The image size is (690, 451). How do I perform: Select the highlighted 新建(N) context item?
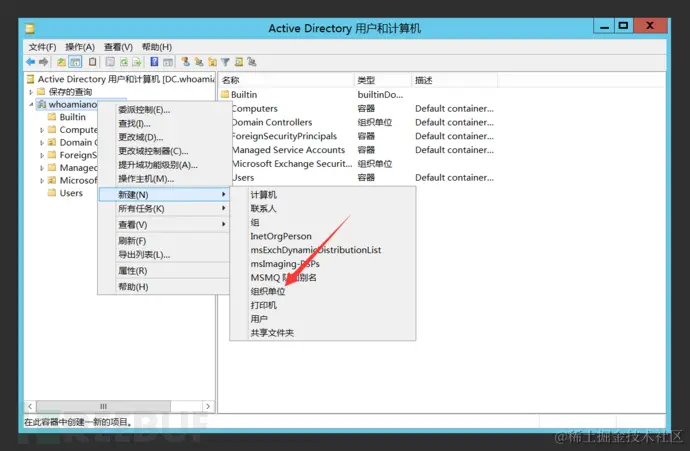163,194
